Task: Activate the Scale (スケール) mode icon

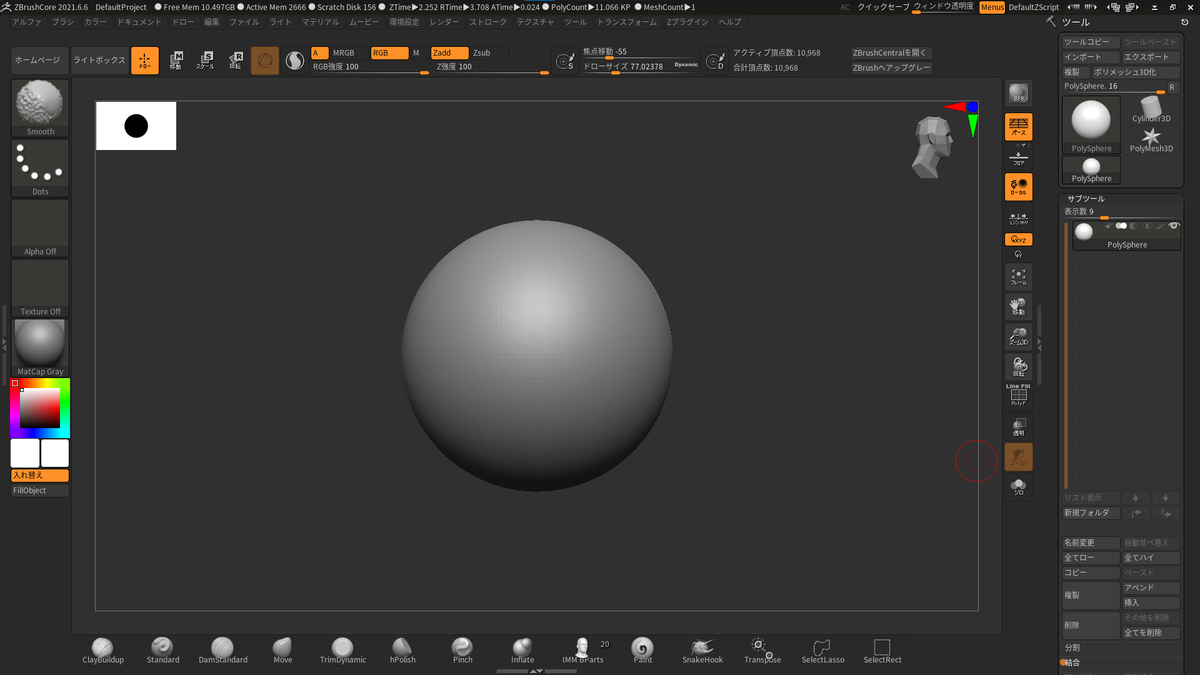Action: tap(205, 61)
